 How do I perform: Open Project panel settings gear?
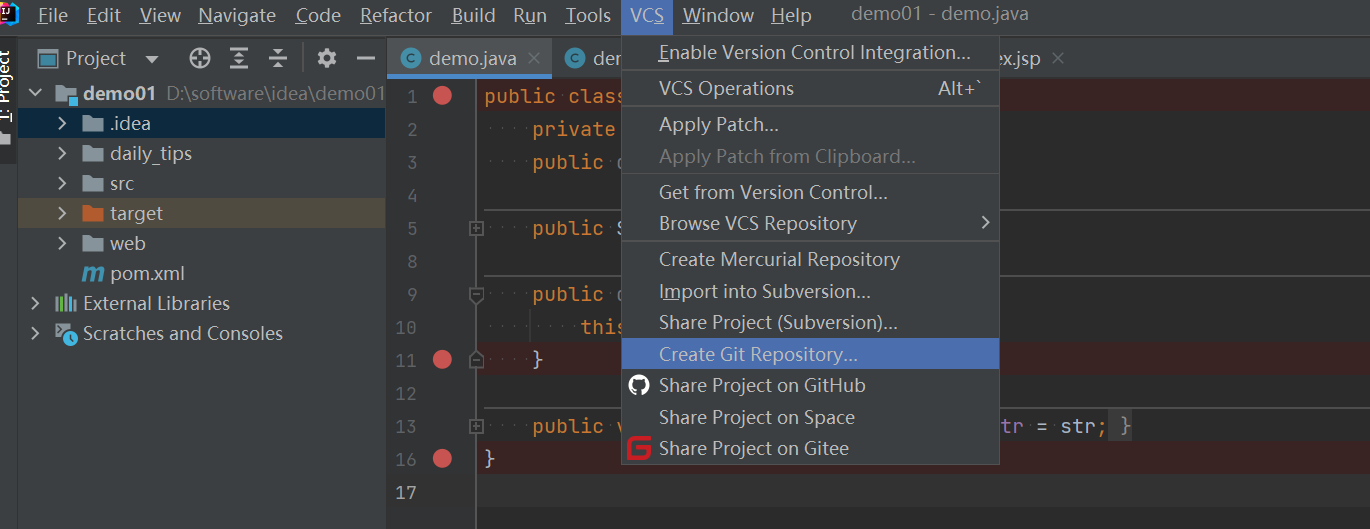coord(327,58)
